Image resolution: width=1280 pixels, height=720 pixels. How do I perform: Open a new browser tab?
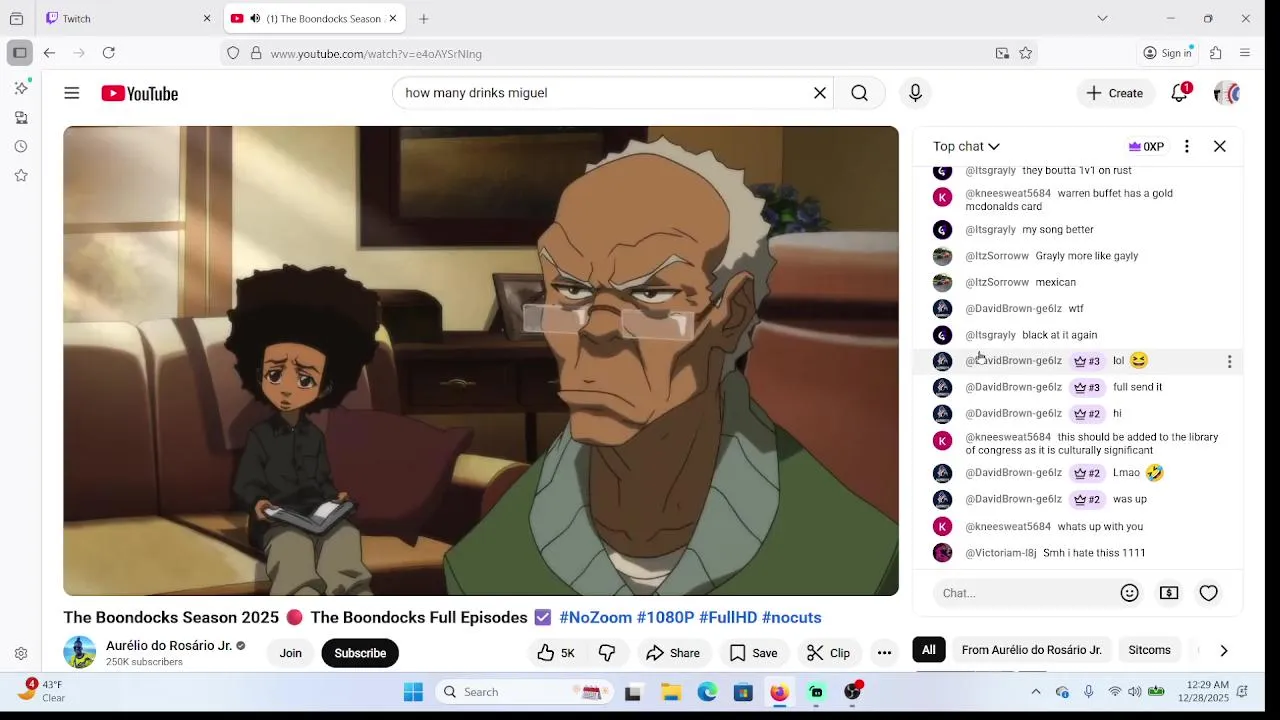(x=424, y=18)
